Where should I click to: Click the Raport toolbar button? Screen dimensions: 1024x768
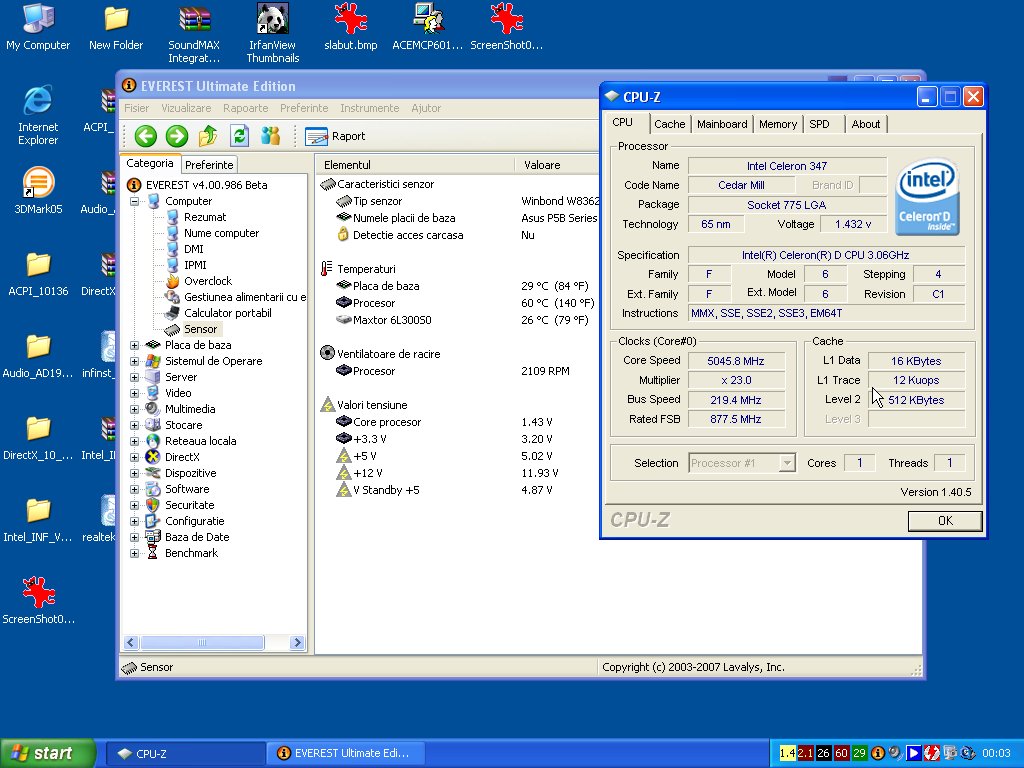[335, 136]
